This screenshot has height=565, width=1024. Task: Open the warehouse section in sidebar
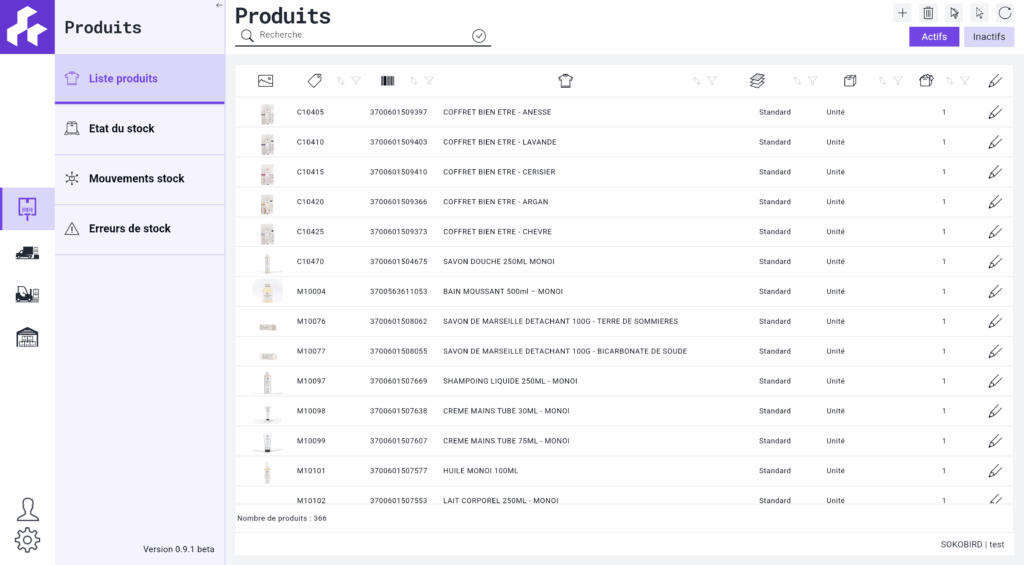click(x=27, y=337)
